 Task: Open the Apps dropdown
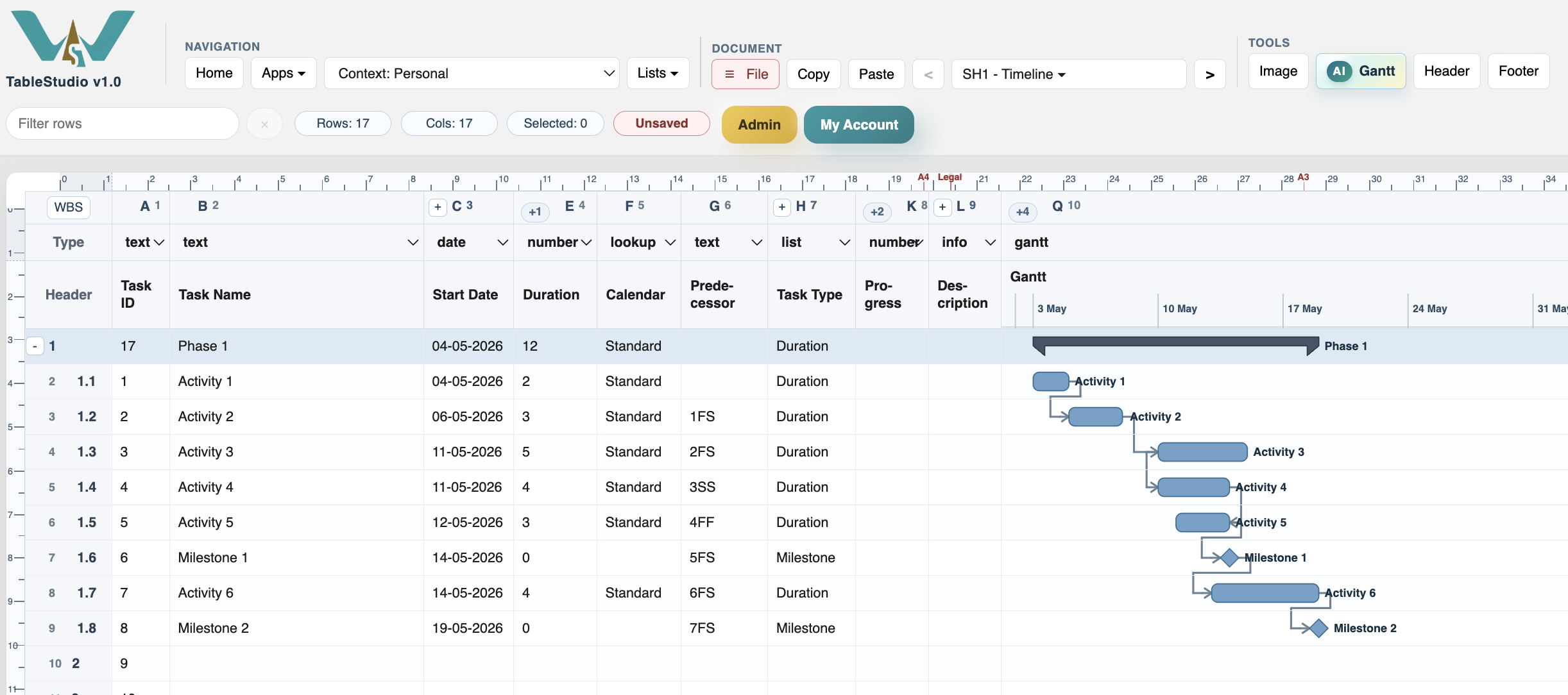coord(284,73)
